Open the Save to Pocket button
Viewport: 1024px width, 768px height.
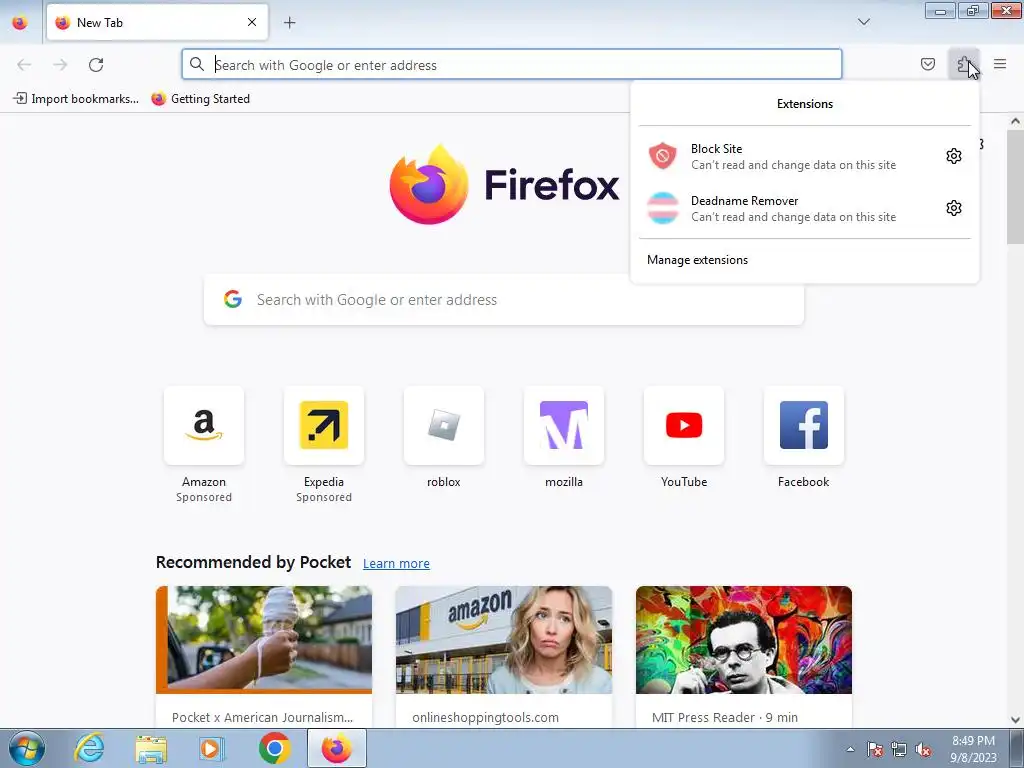(927, 64)
